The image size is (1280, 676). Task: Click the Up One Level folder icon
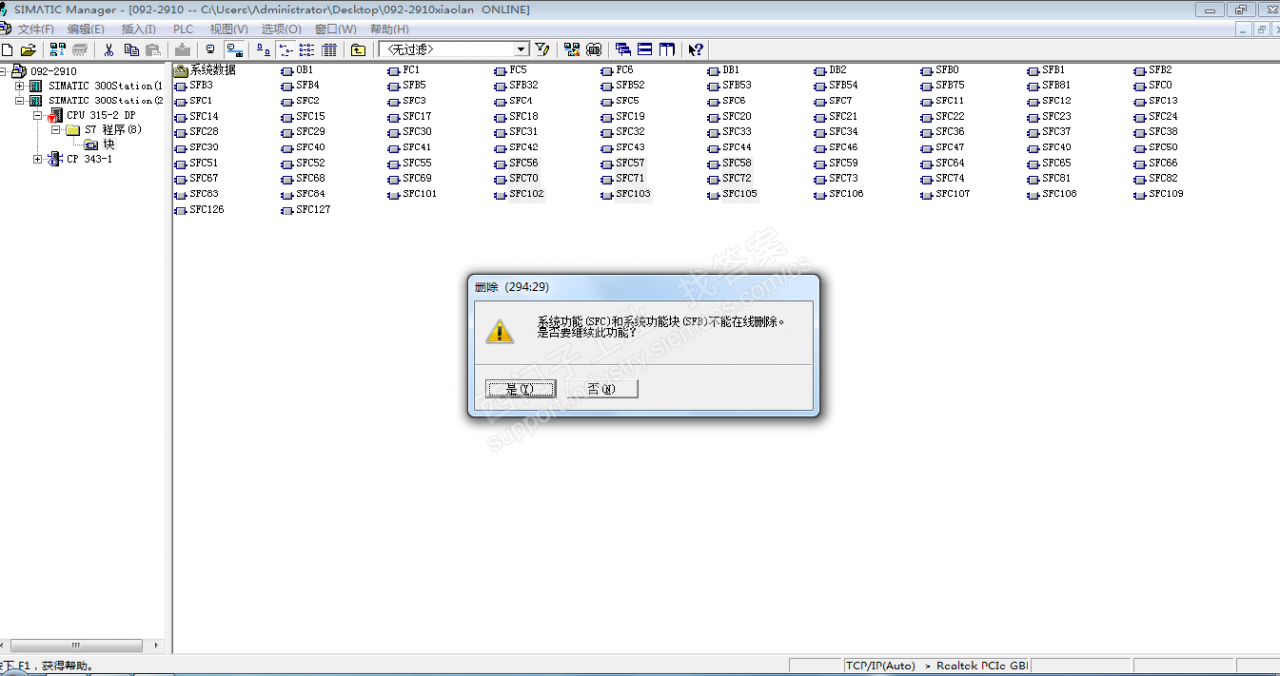(357, 49)
